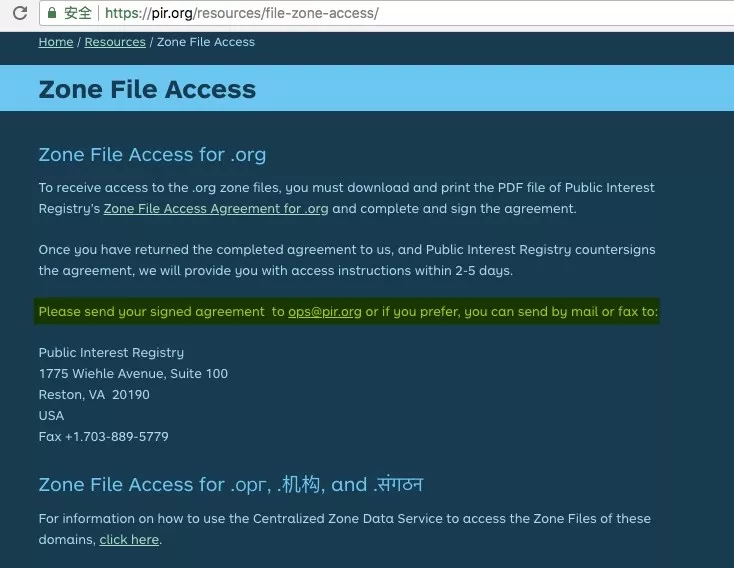This screenshot has height=568, width=734.
Task: Click the Public Interest Registry address line
Action: point(111,353)
